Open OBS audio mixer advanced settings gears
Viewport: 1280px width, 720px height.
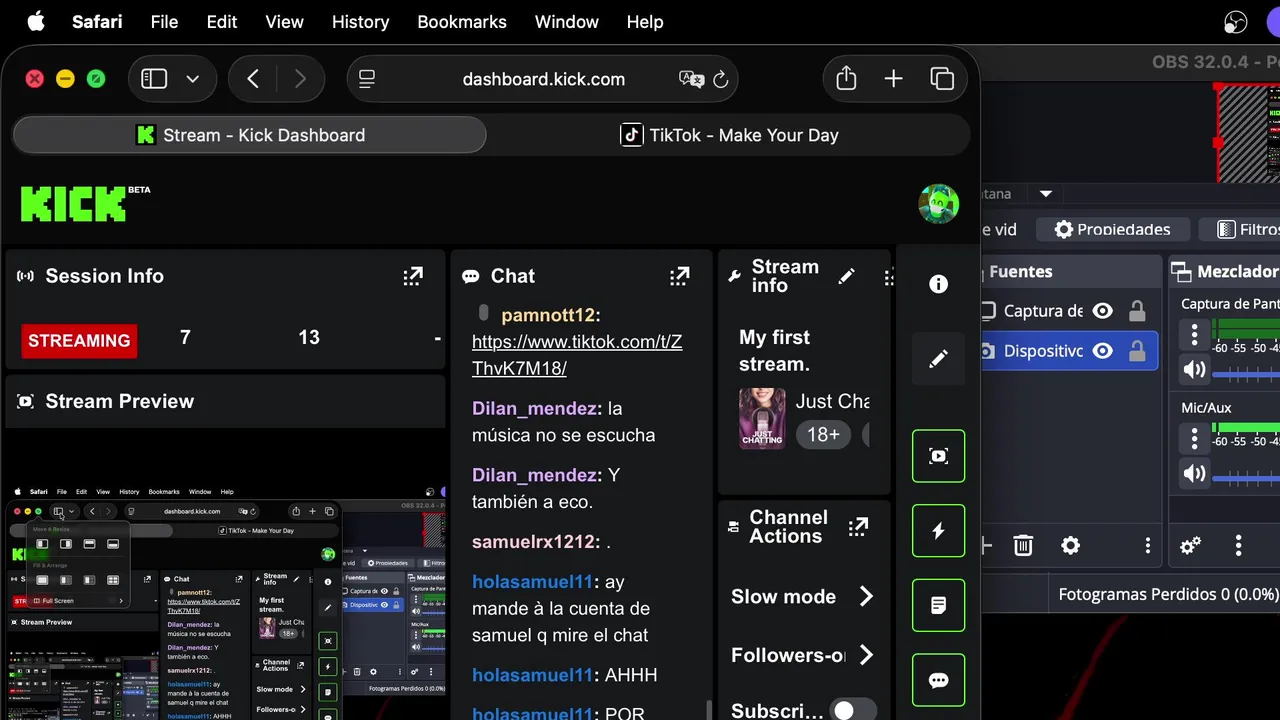tap(1190, 545)
